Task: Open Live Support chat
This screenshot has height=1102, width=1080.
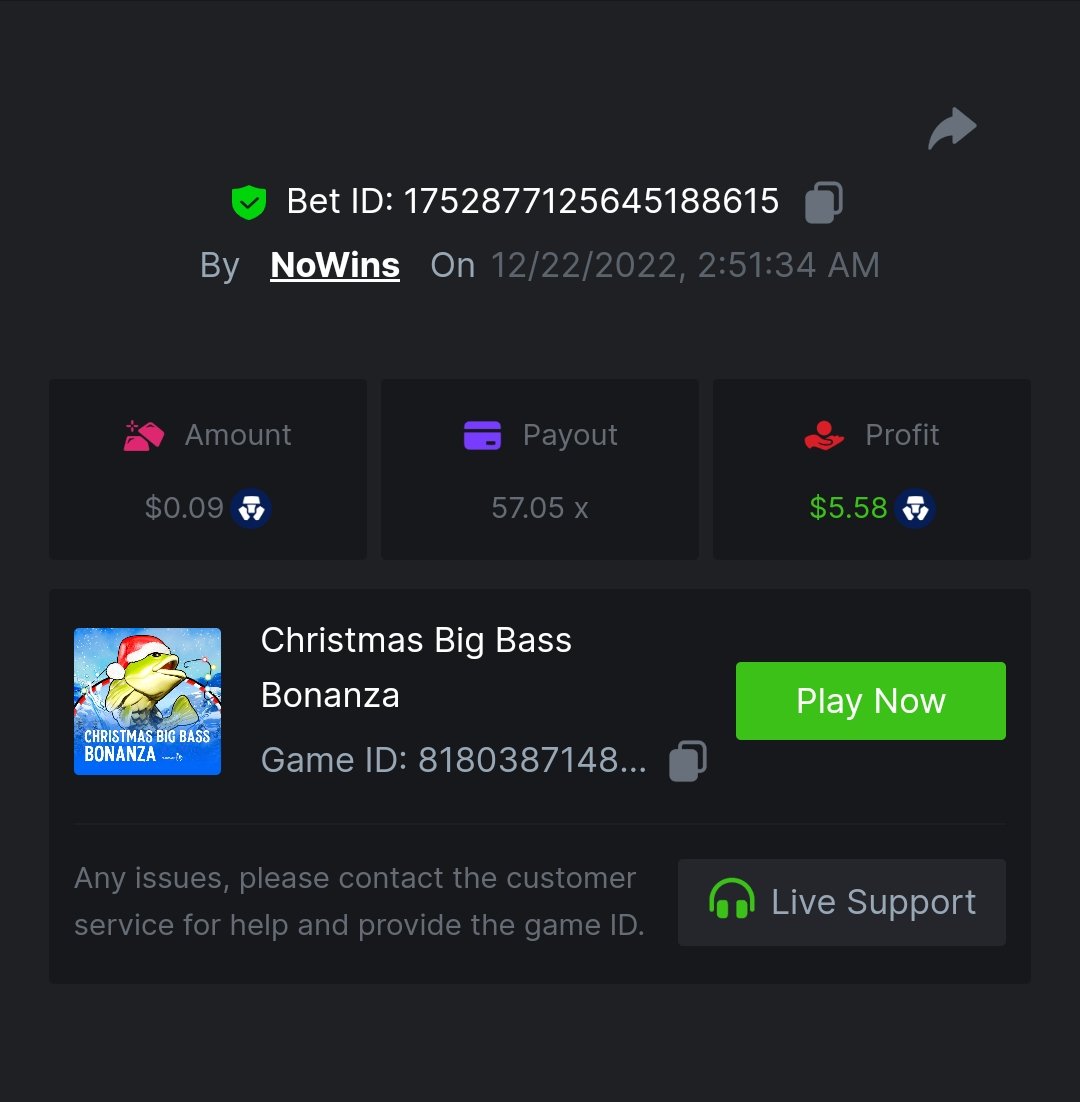Action: [842, 902]
